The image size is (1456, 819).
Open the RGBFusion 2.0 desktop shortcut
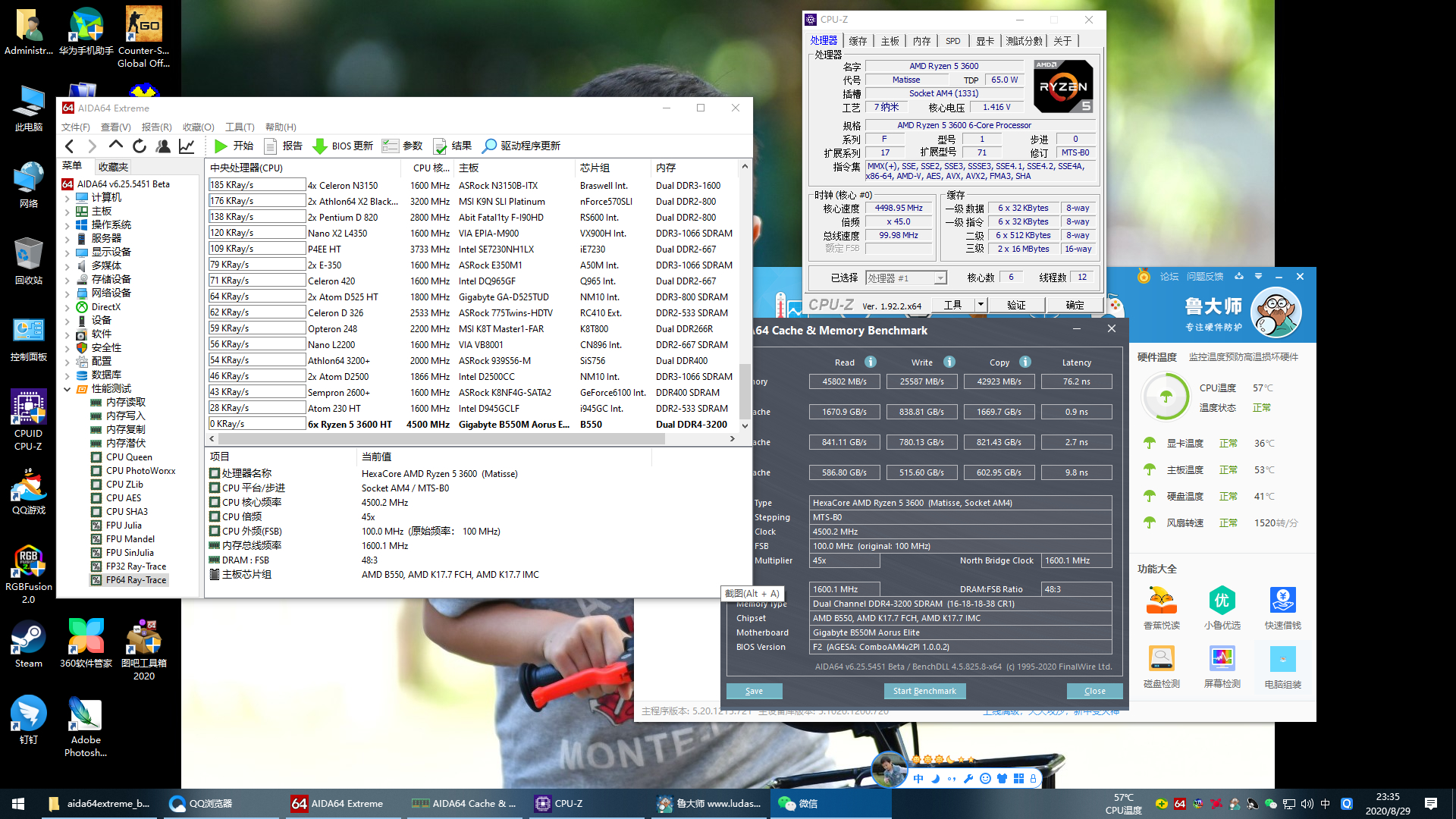pyautogui.click(x=28, y=574)
